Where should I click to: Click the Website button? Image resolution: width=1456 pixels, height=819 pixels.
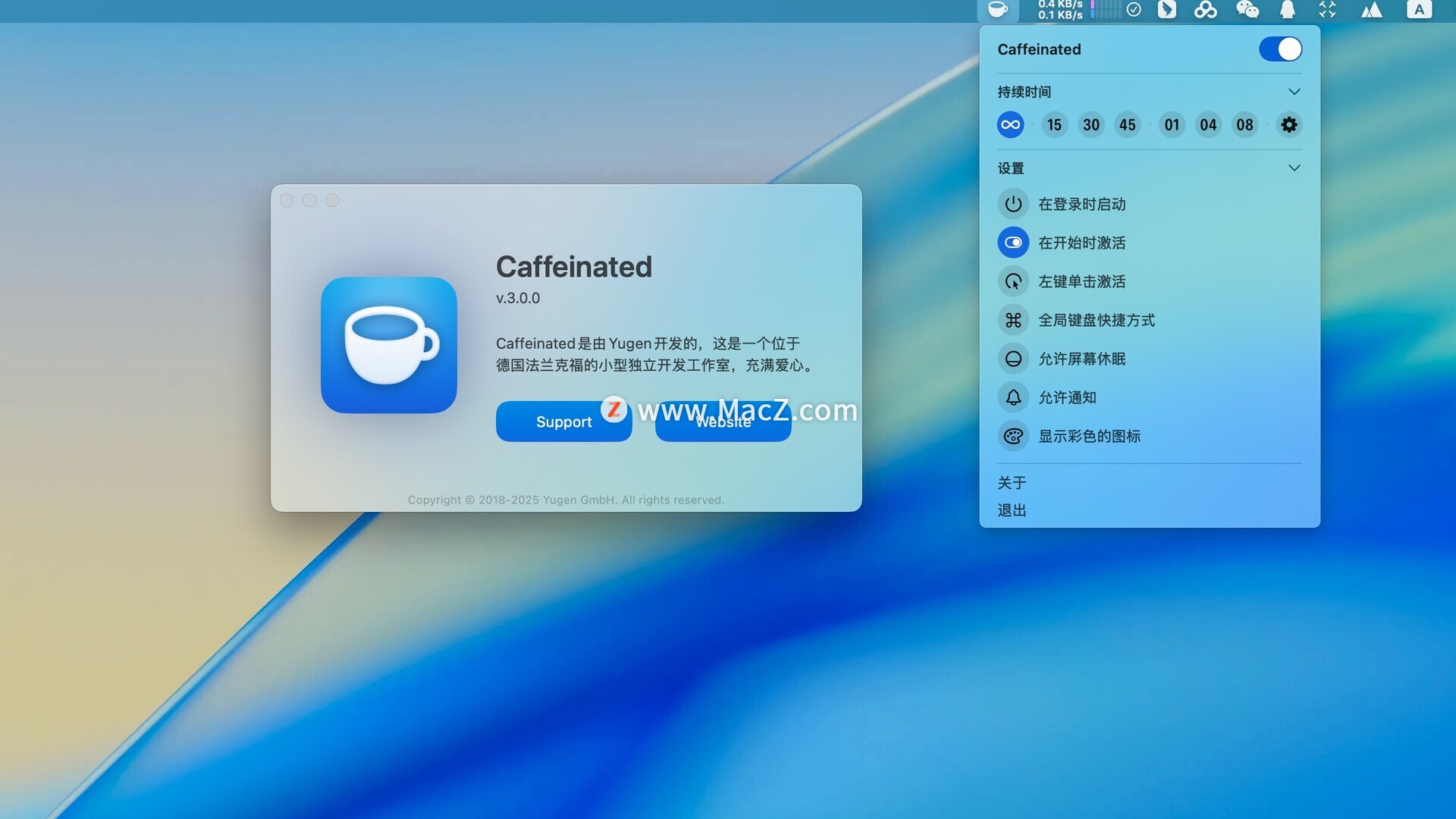click(x=723, y=425)
